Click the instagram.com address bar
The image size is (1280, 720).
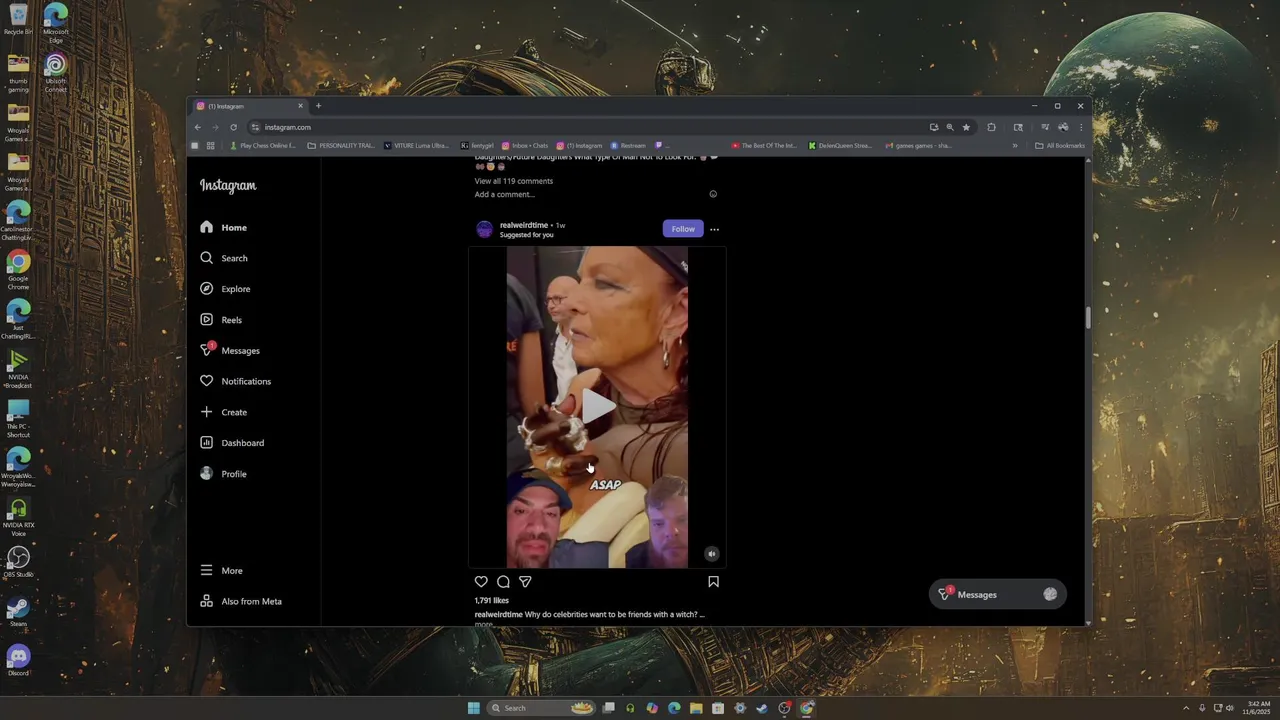coord(590,127)
